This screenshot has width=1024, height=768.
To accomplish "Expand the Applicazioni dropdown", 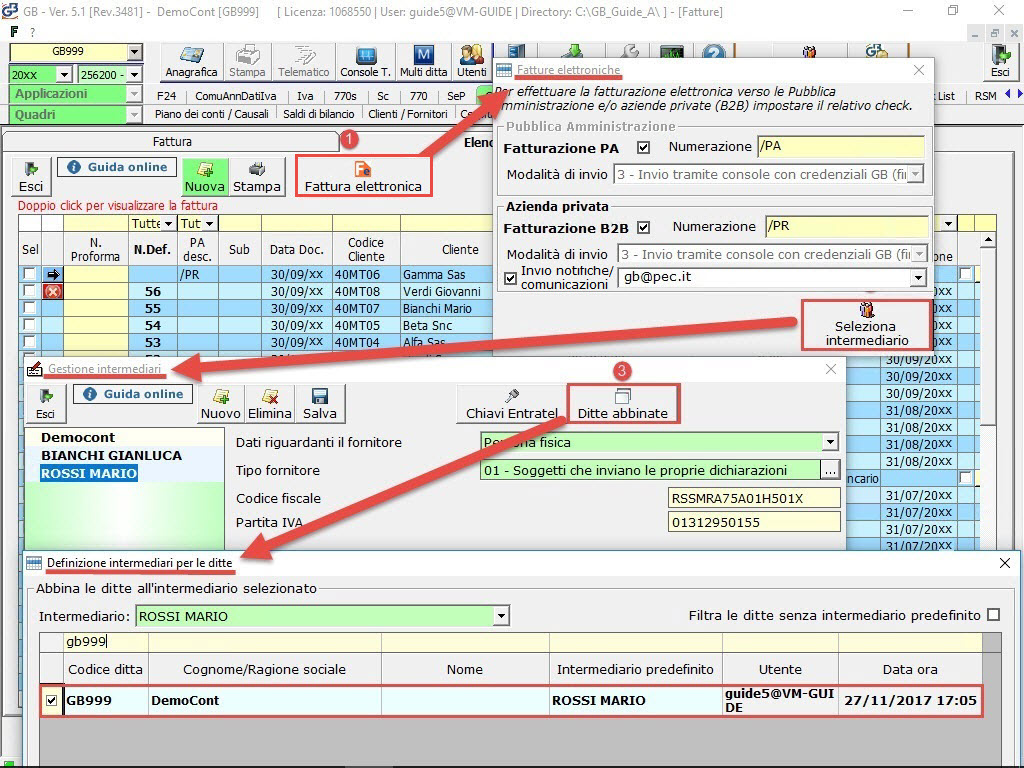I will (x=135, y=94).
